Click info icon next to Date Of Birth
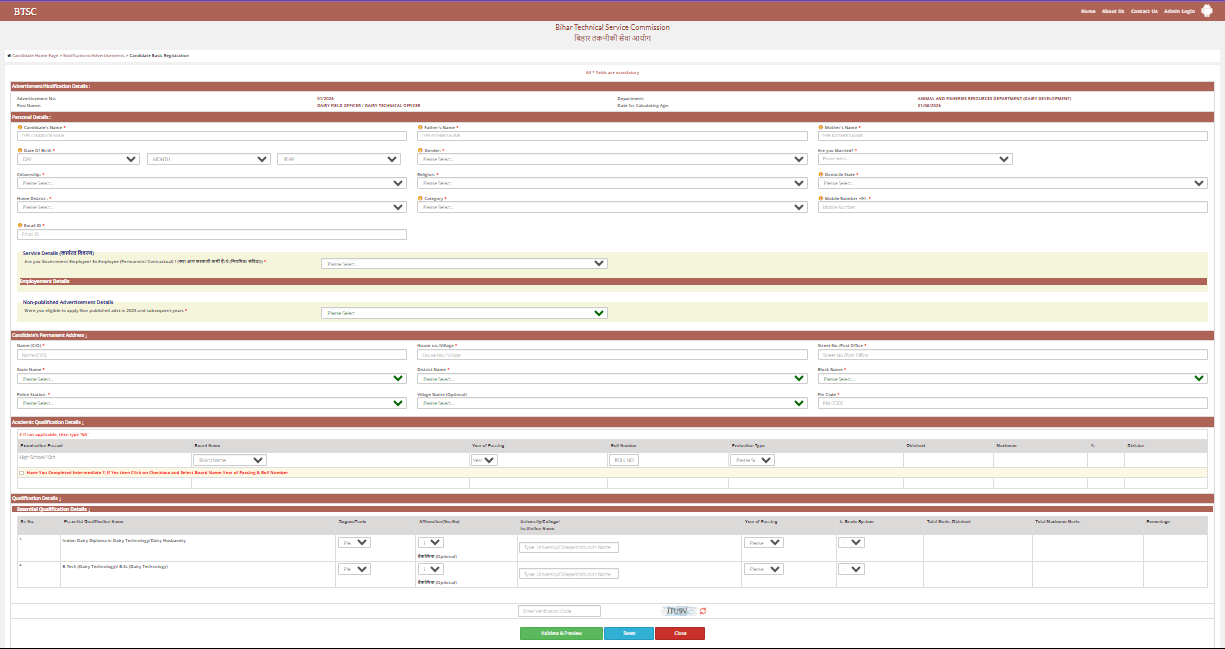Screen dimensions: 1225x649 point(20,150)
